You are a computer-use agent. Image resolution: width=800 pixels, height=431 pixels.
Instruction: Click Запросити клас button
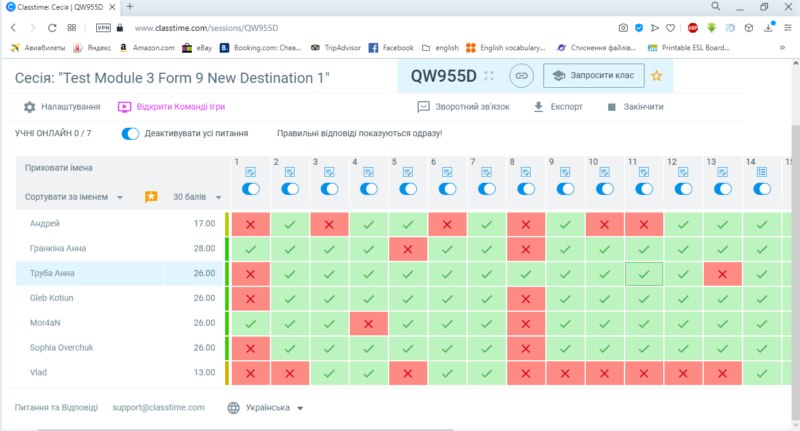pos(593,75)
